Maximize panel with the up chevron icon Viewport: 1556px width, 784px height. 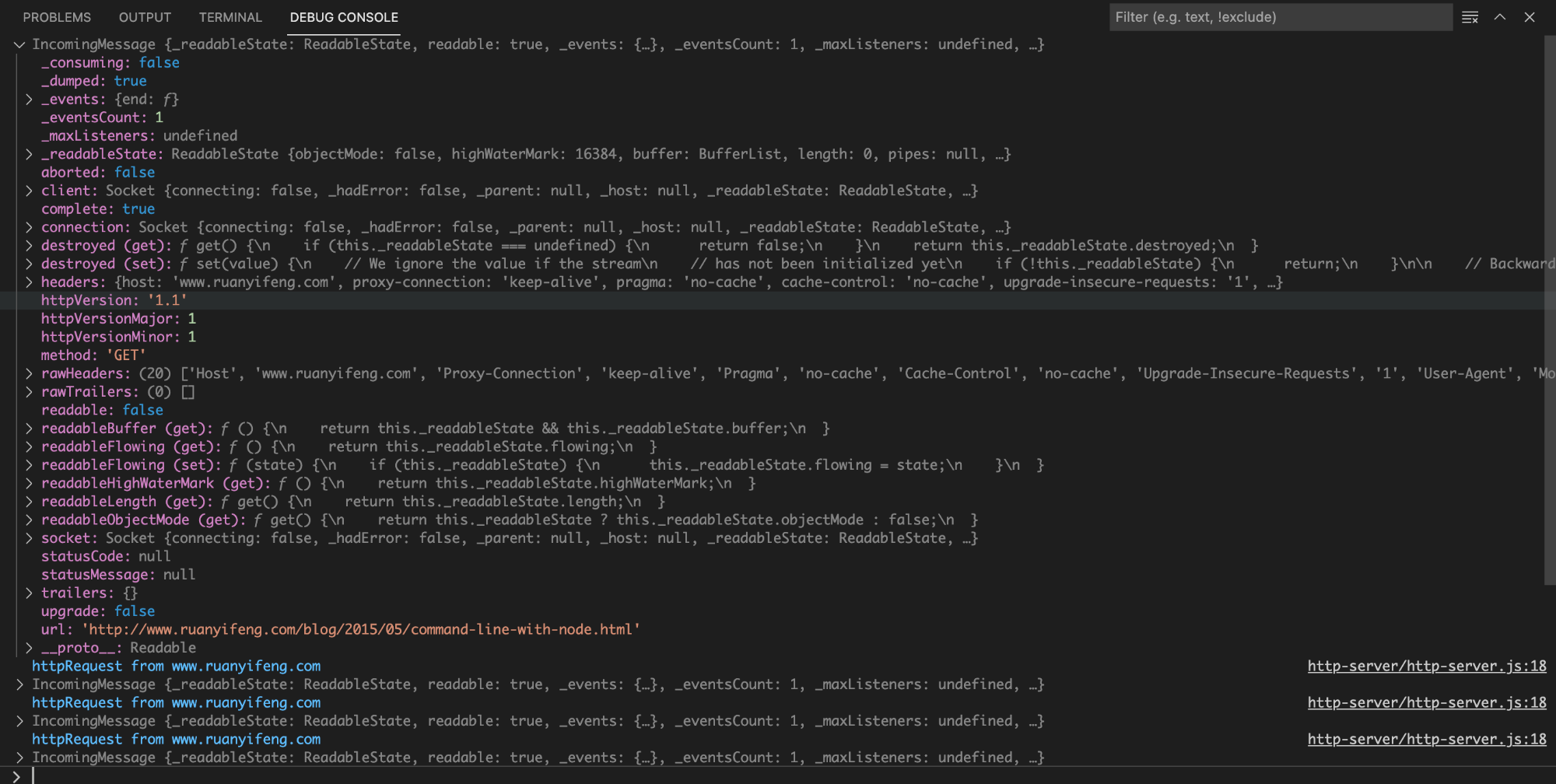[1500, 17]
